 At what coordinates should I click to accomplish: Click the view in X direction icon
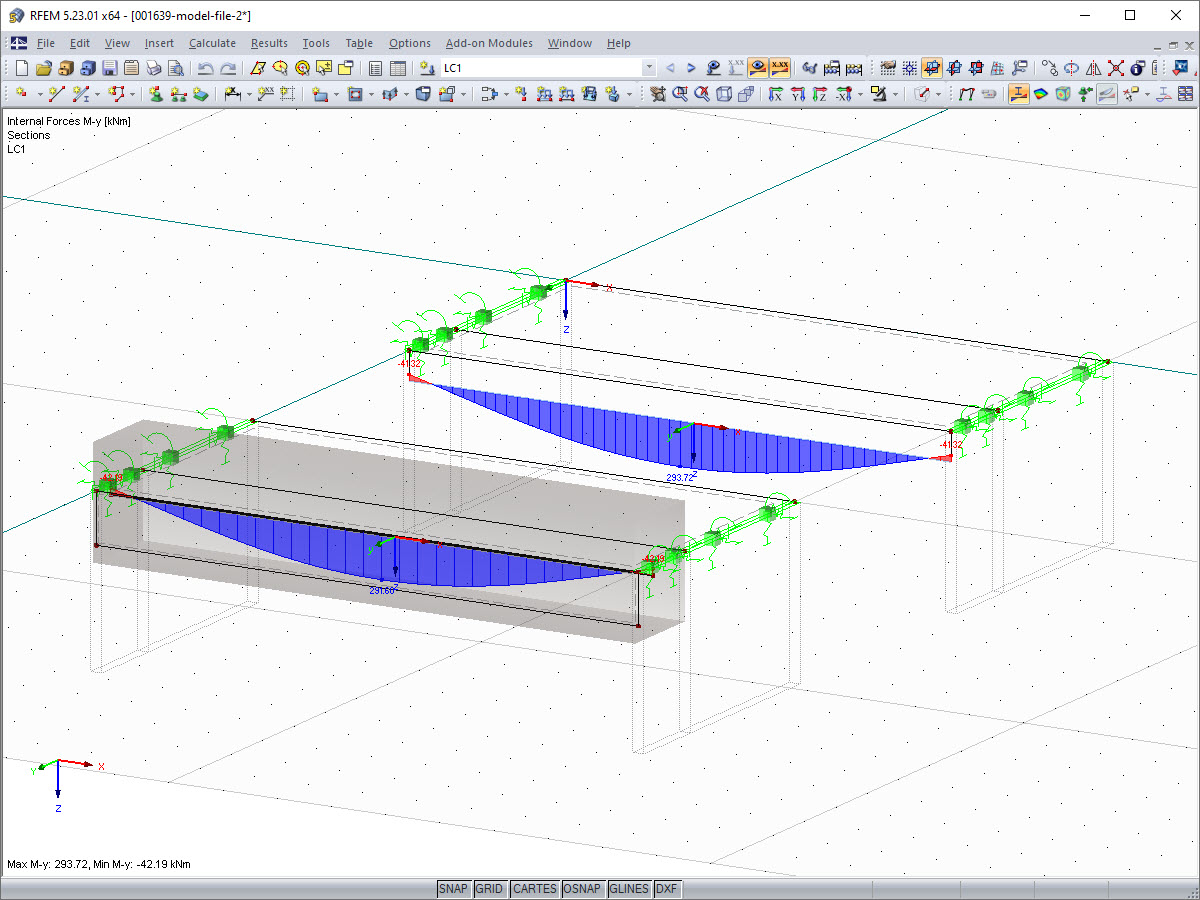pyautogui.click(x=775, y=94)
